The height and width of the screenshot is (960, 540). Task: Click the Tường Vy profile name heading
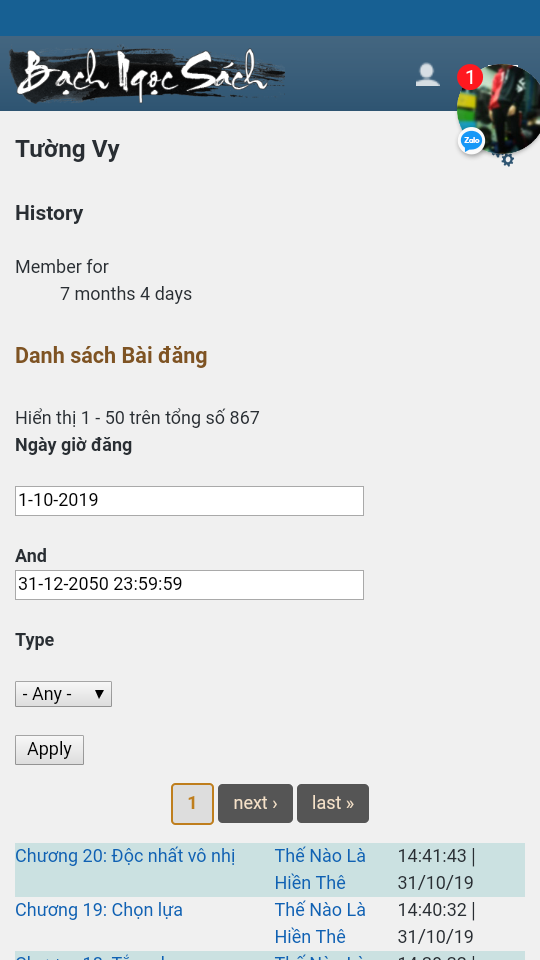[67, 149]
